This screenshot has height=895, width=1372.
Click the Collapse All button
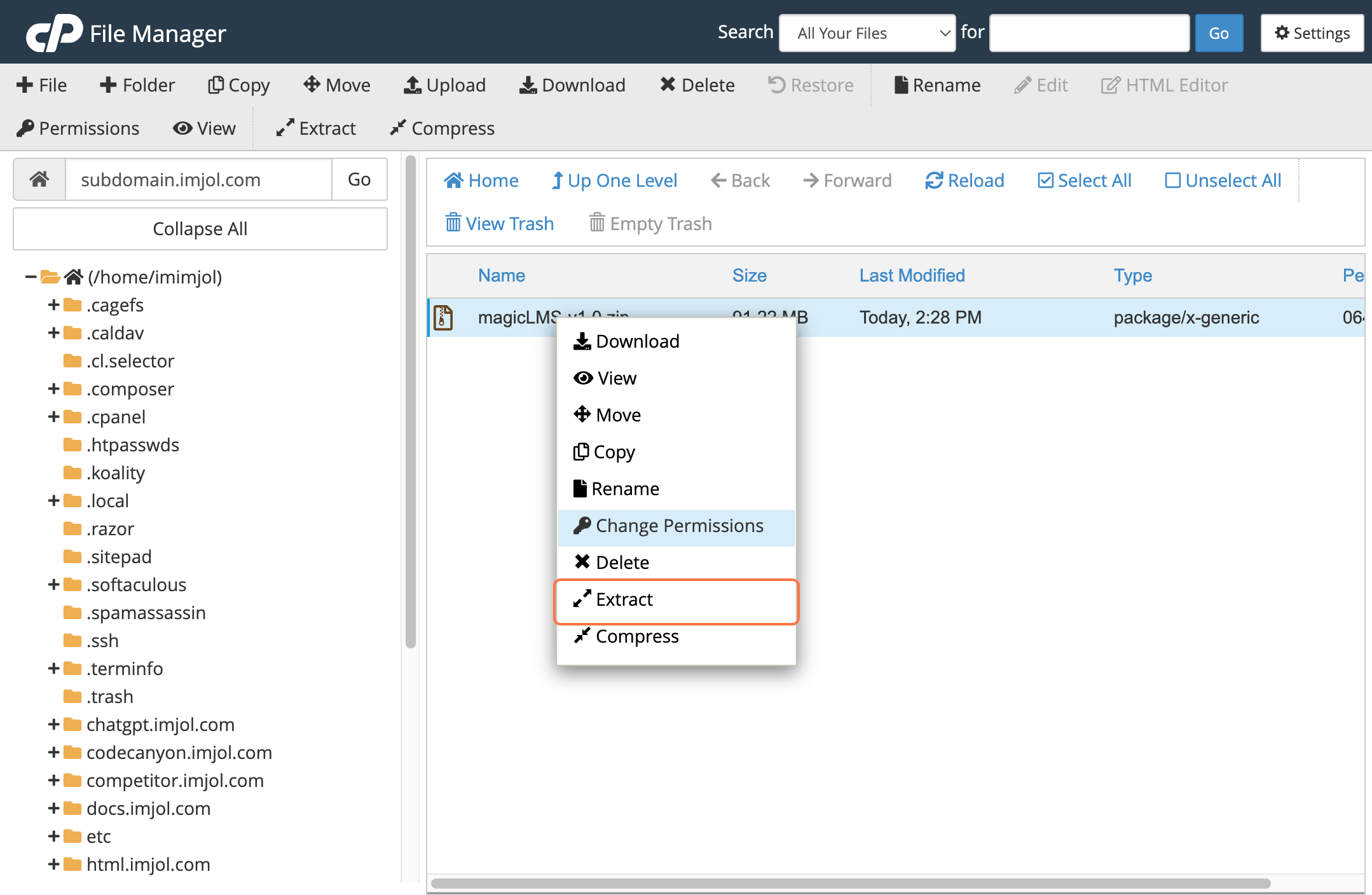[200, 229]
